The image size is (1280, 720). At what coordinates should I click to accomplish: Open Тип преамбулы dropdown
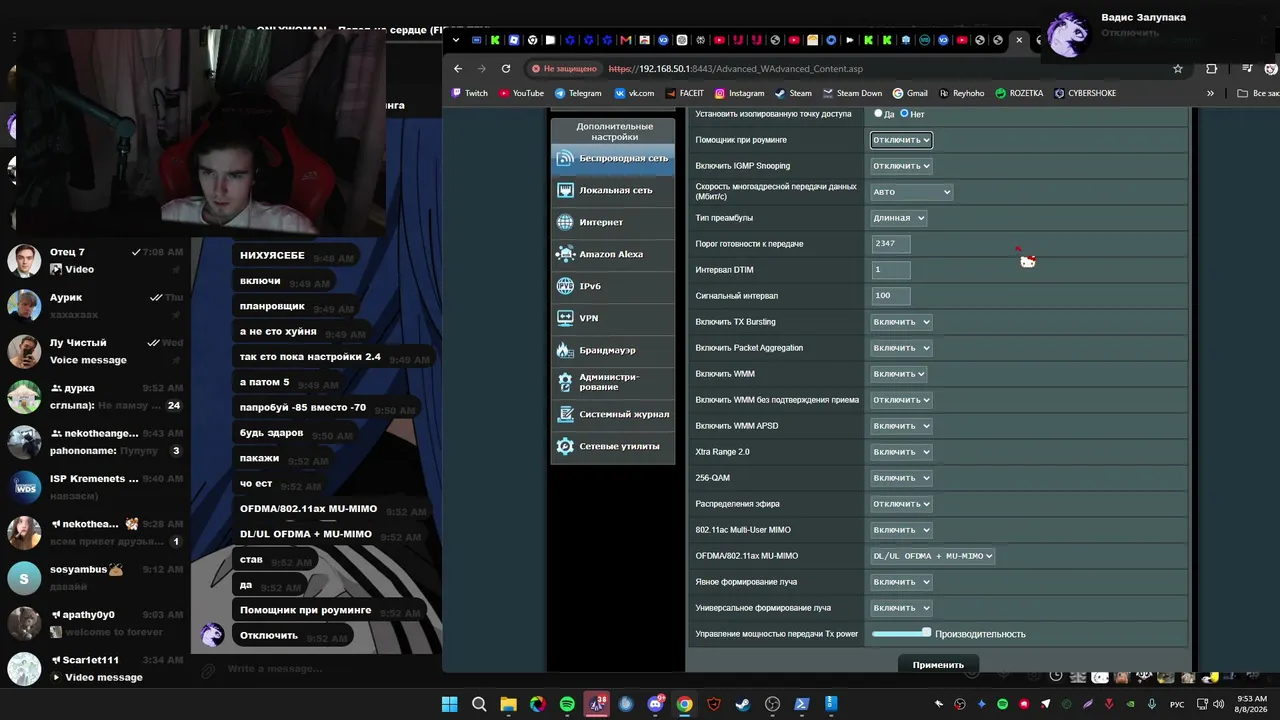pyautogui.click(x=899, y=218)
